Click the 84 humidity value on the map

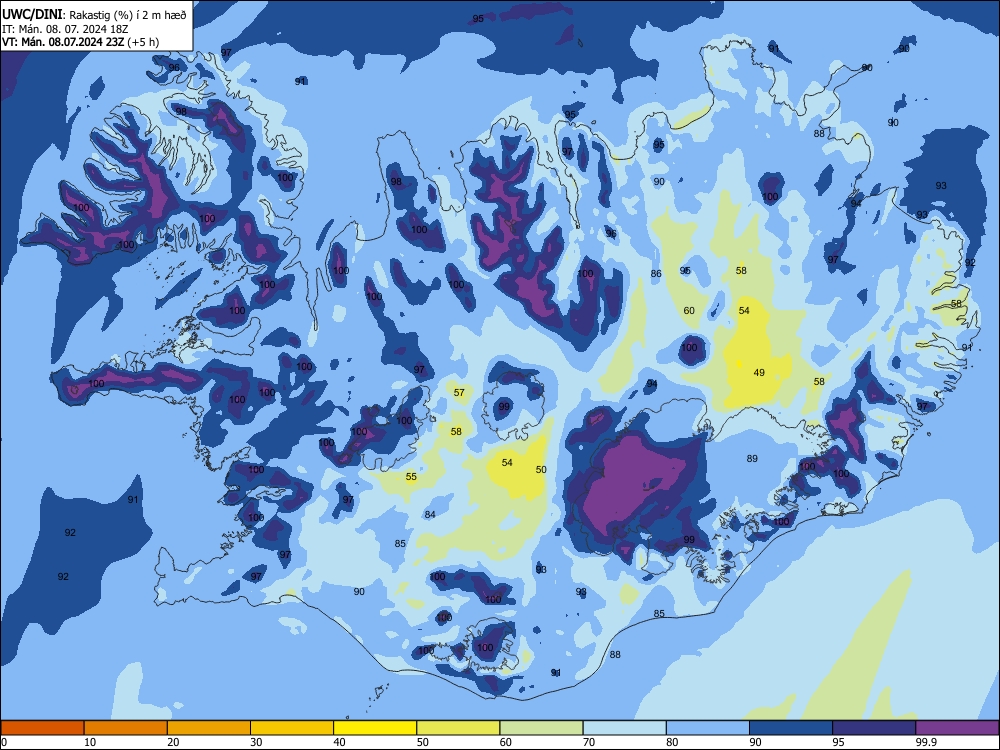(430, 515)
